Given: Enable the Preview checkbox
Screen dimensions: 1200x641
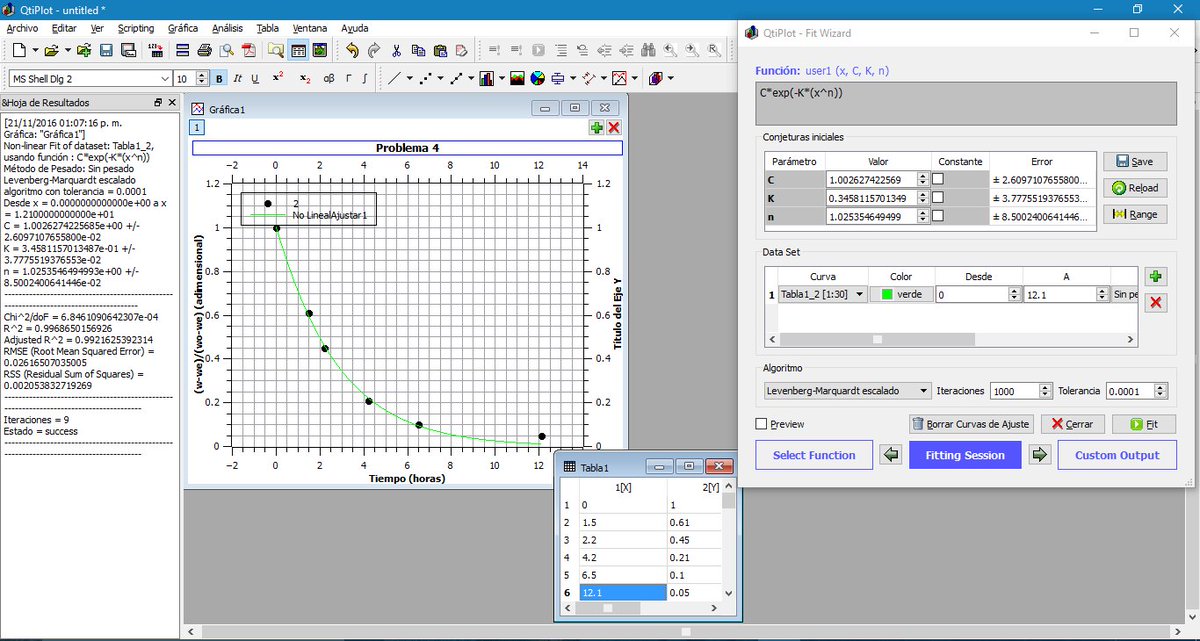Looking at the screenshot, I should [x=762, y=424].
